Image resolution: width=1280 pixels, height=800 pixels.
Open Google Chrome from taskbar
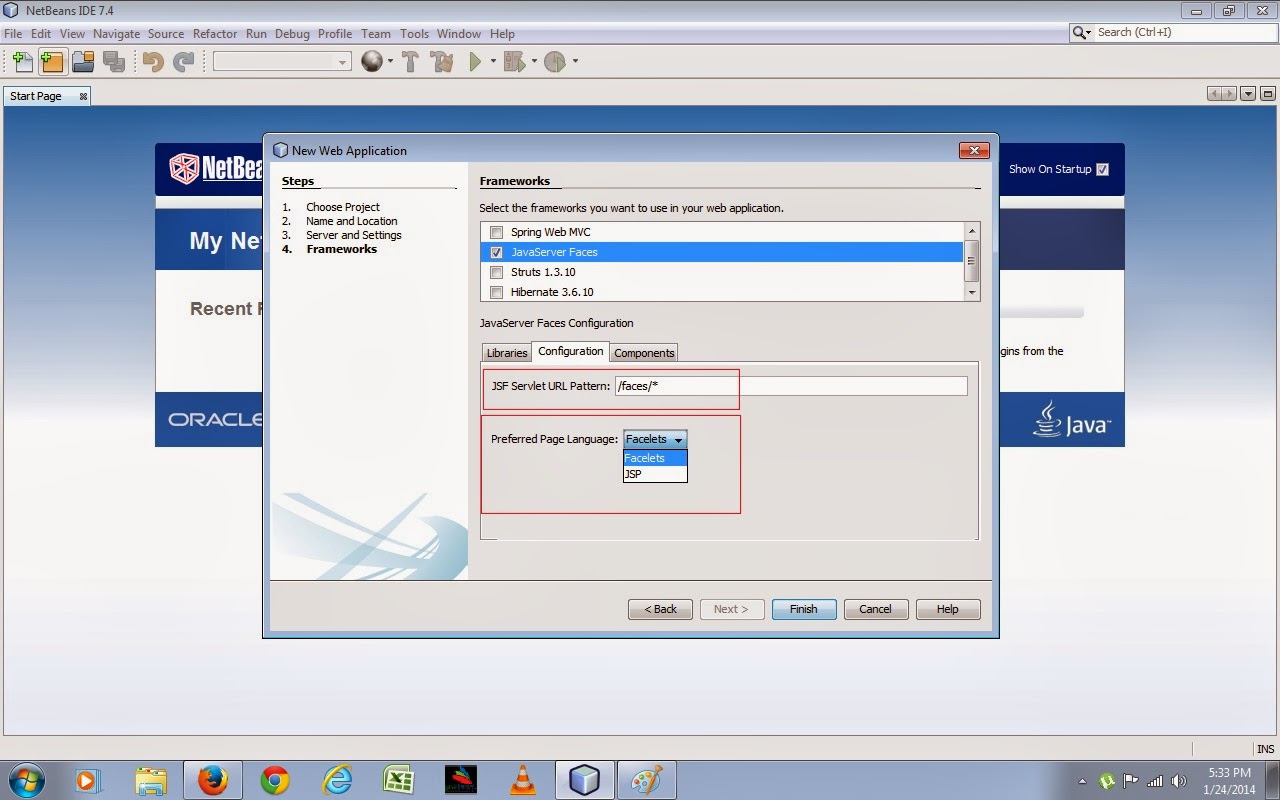tap(275, 780)
